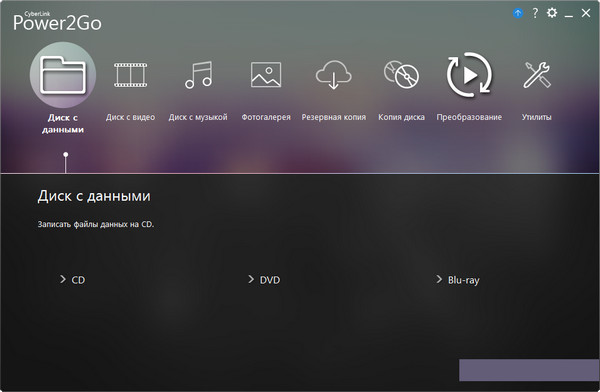
Task: Open the Photo Gallery picture icon
Action: coord(266,75)
